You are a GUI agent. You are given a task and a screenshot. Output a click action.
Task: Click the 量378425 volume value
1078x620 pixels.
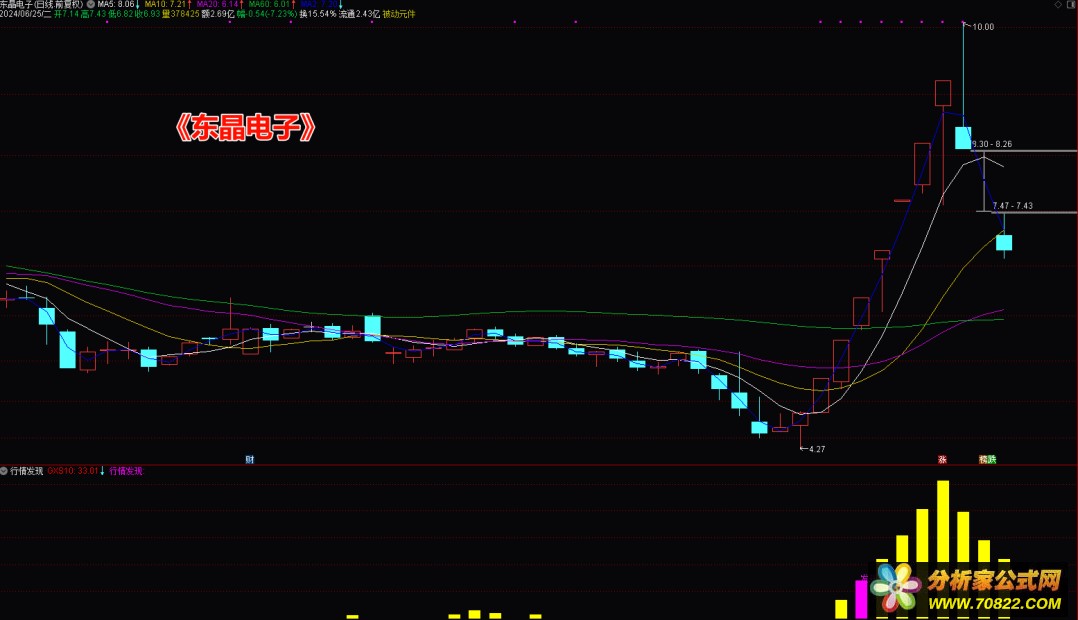tap(180, 14)
